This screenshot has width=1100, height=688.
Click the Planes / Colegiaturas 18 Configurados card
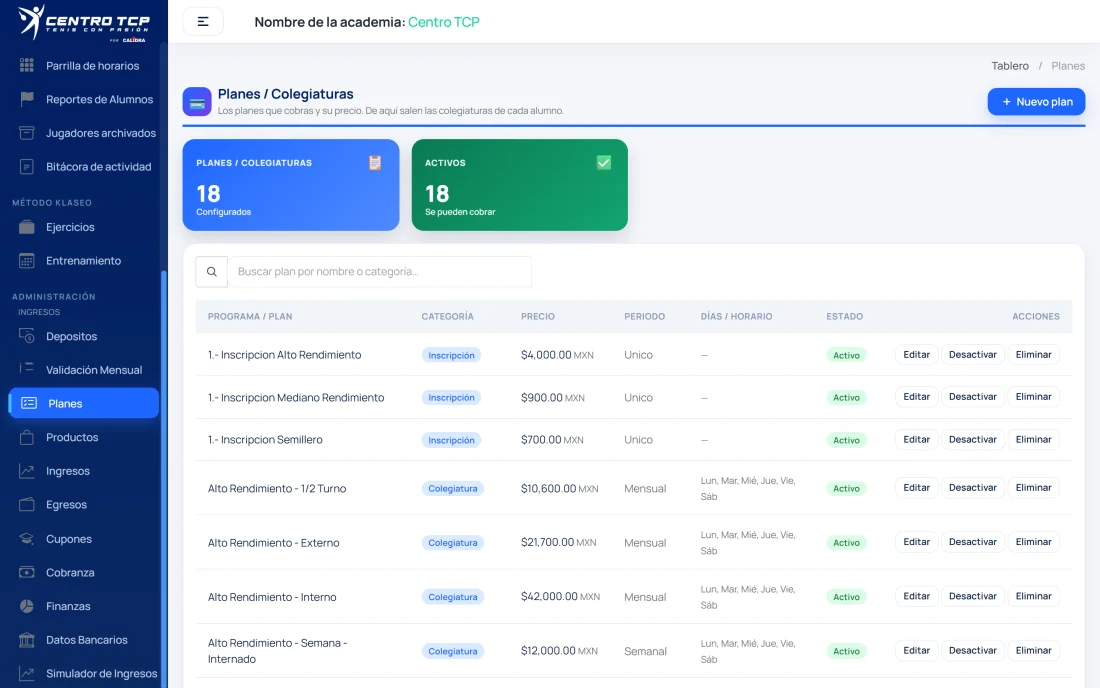(291, 185)
